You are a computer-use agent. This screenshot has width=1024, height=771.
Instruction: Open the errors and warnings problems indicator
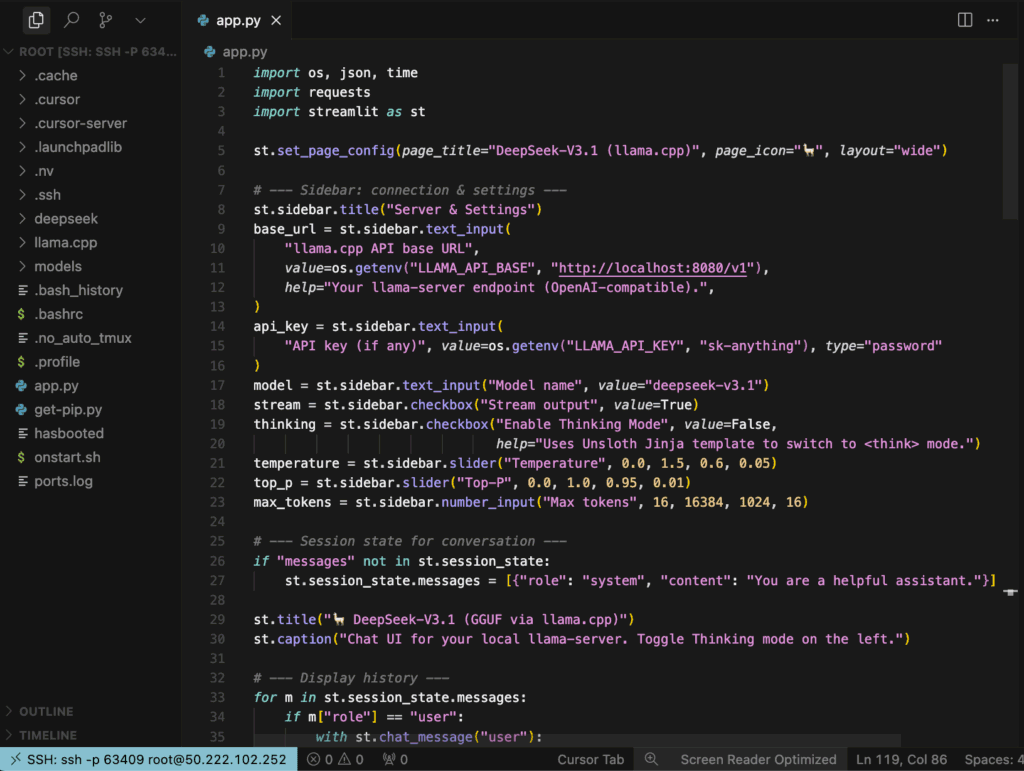coord(335,759)
